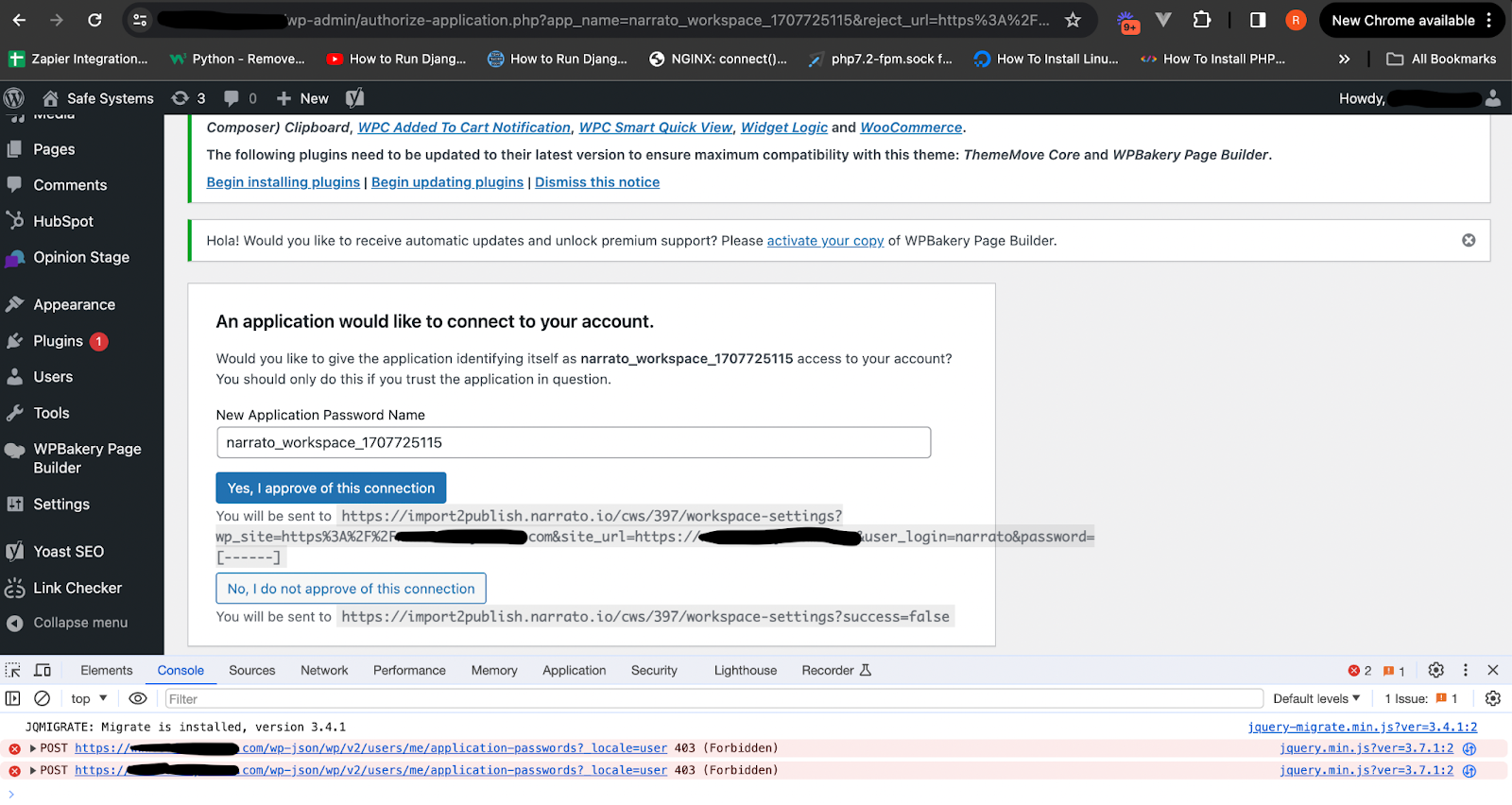
Task: Expand the second POST 403 error
Action: coord(33,771)
